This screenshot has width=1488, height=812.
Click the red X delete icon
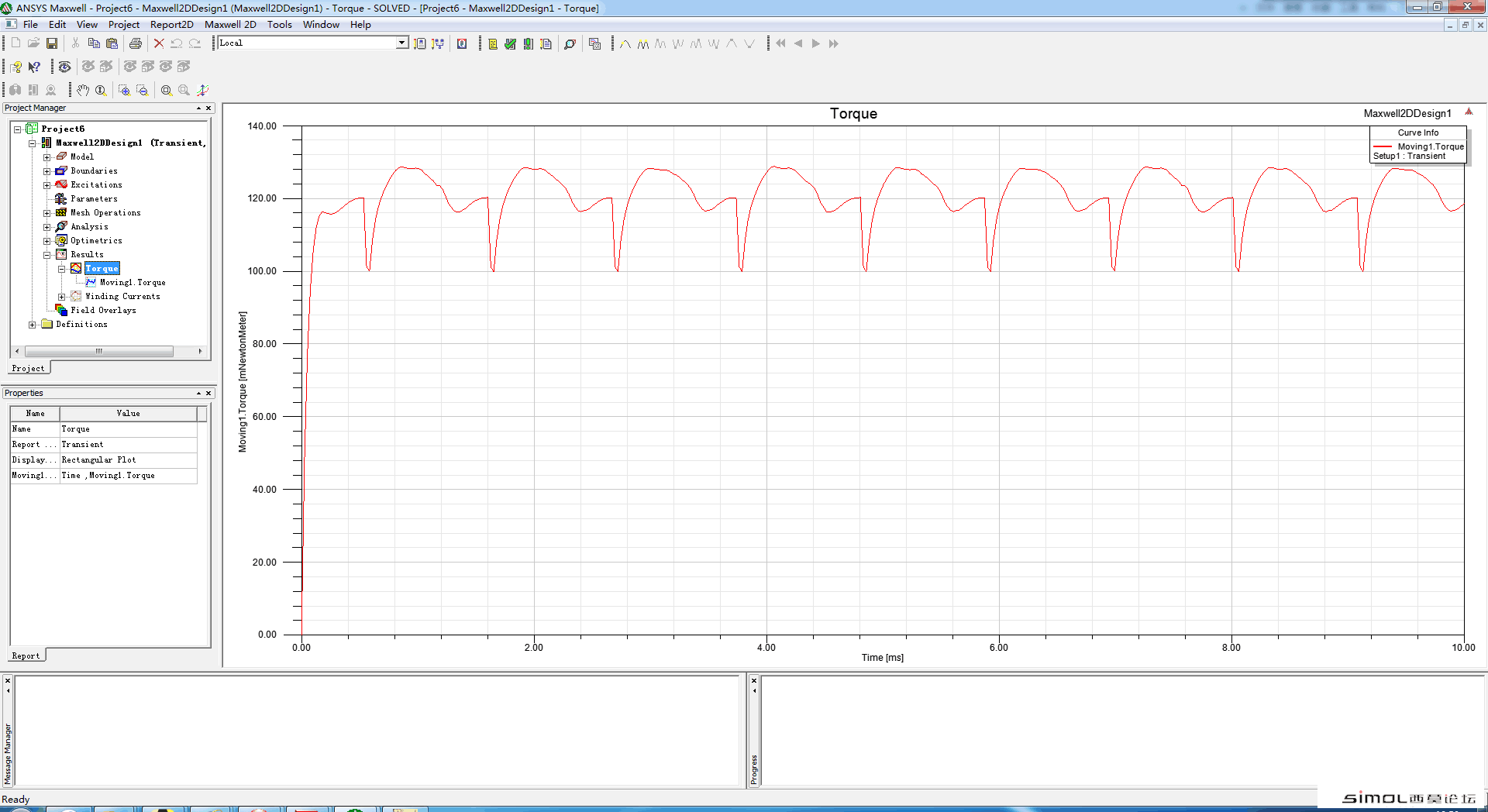pos(159,43)
